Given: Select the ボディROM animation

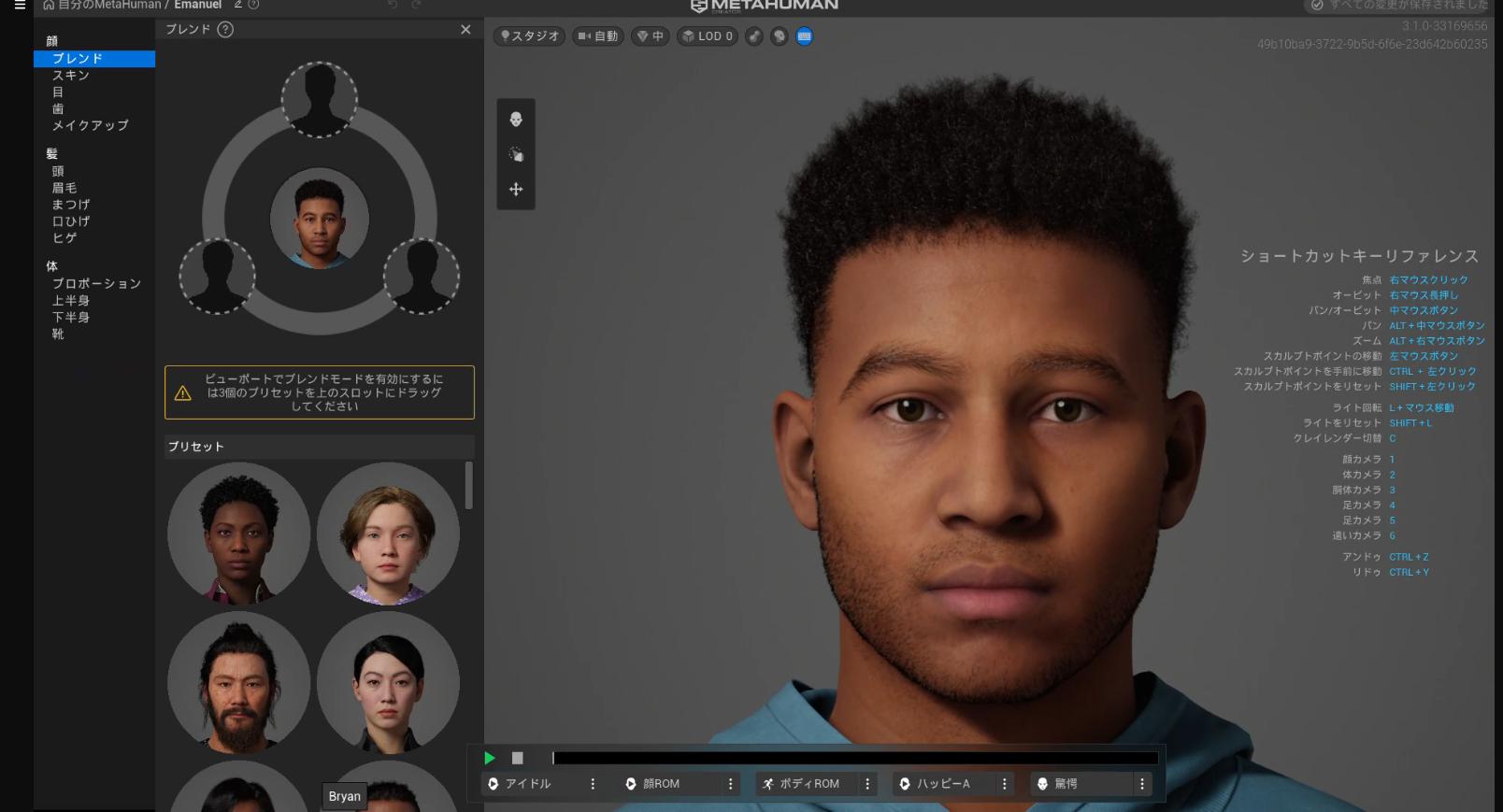Looking at the screenshot, I should pos(804,784).
